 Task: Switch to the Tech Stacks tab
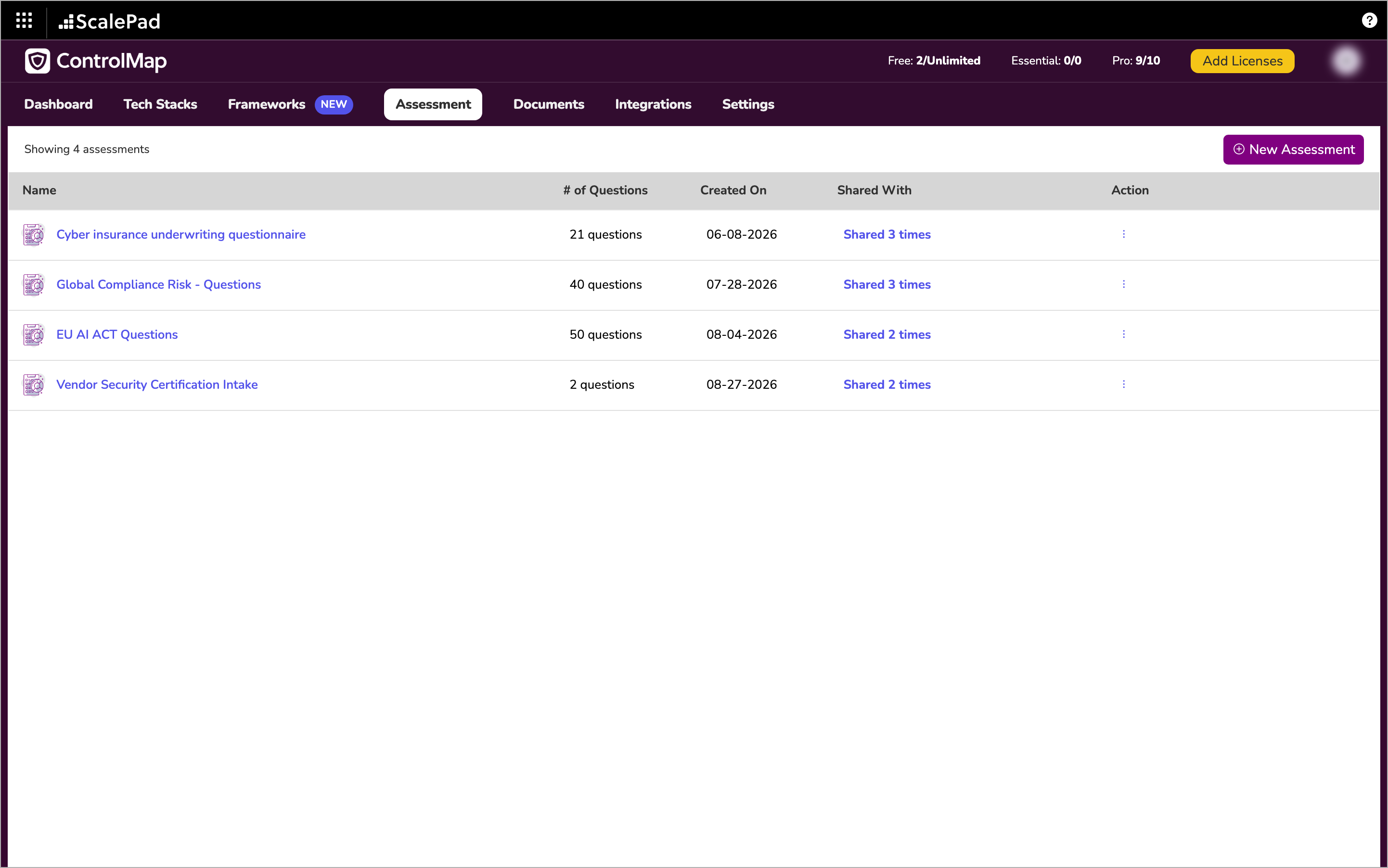pos(160,104)
